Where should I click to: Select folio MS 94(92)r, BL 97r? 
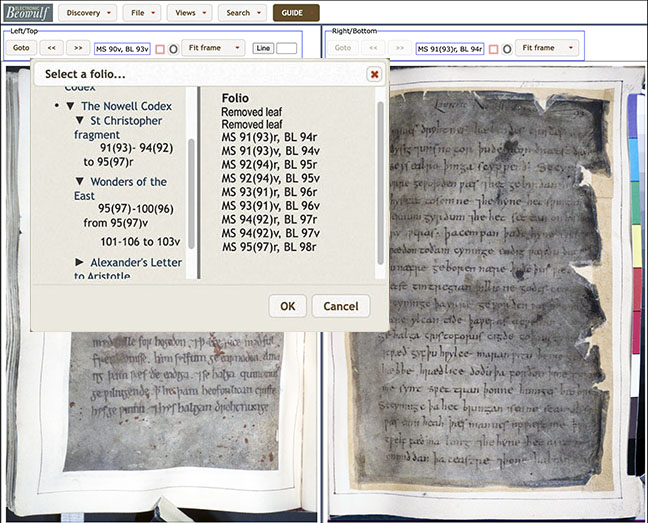click(x=269, y=219)
